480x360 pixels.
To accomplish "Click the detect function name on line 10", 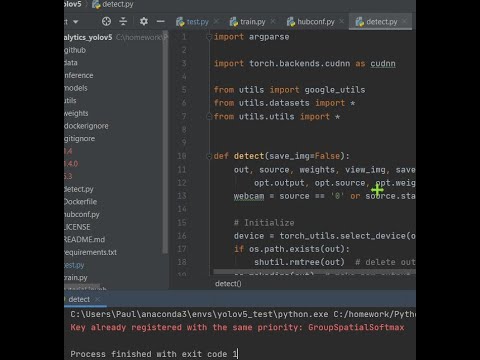I will pos(249,156).
